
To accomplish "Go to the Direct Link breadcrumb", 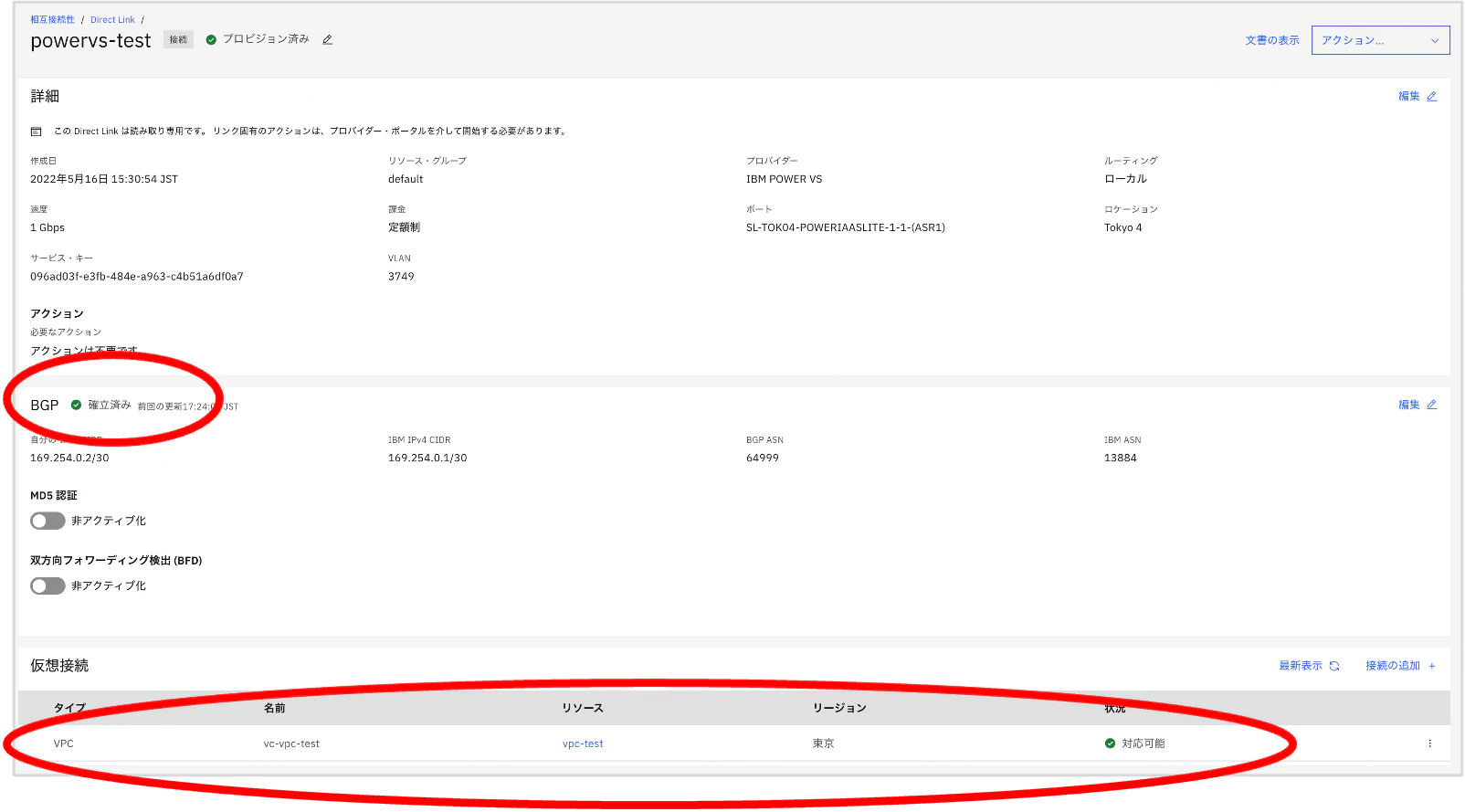I will [112, 19].
